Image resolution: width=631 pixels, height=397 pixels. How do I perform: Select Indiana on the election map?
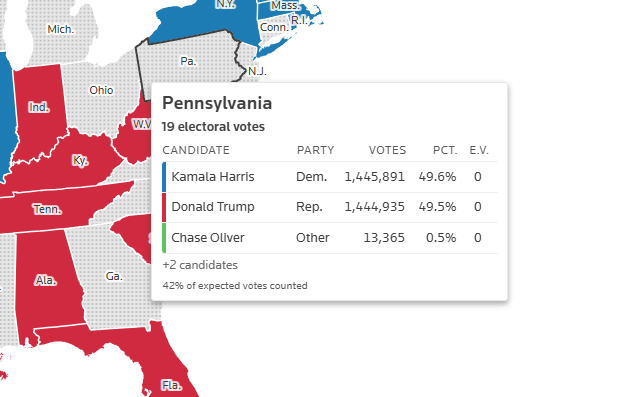(39, 107)
